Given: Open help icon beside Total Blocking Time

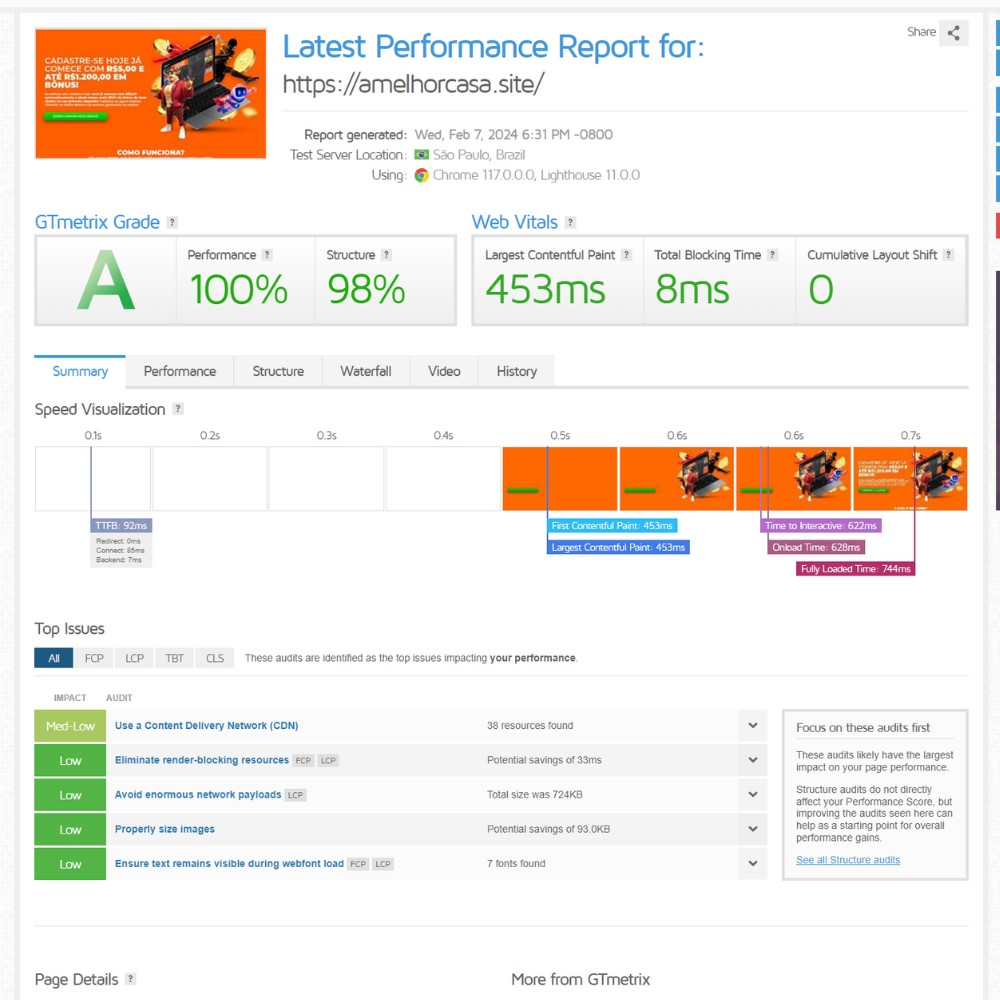Looking at the screenshot, I should tap(772, 255).
